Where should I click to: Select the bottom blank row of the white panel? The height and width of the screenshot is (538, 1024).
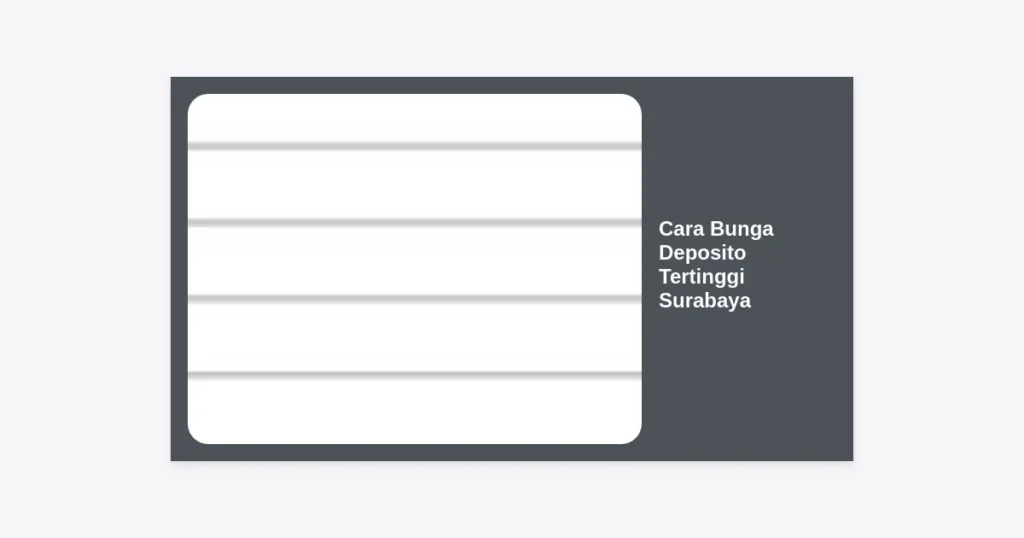414,410
